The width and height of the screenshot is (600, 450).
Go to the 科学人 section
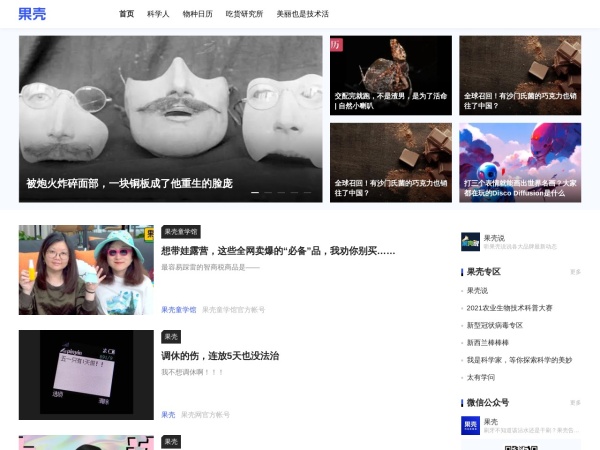(x=158, y=14)
